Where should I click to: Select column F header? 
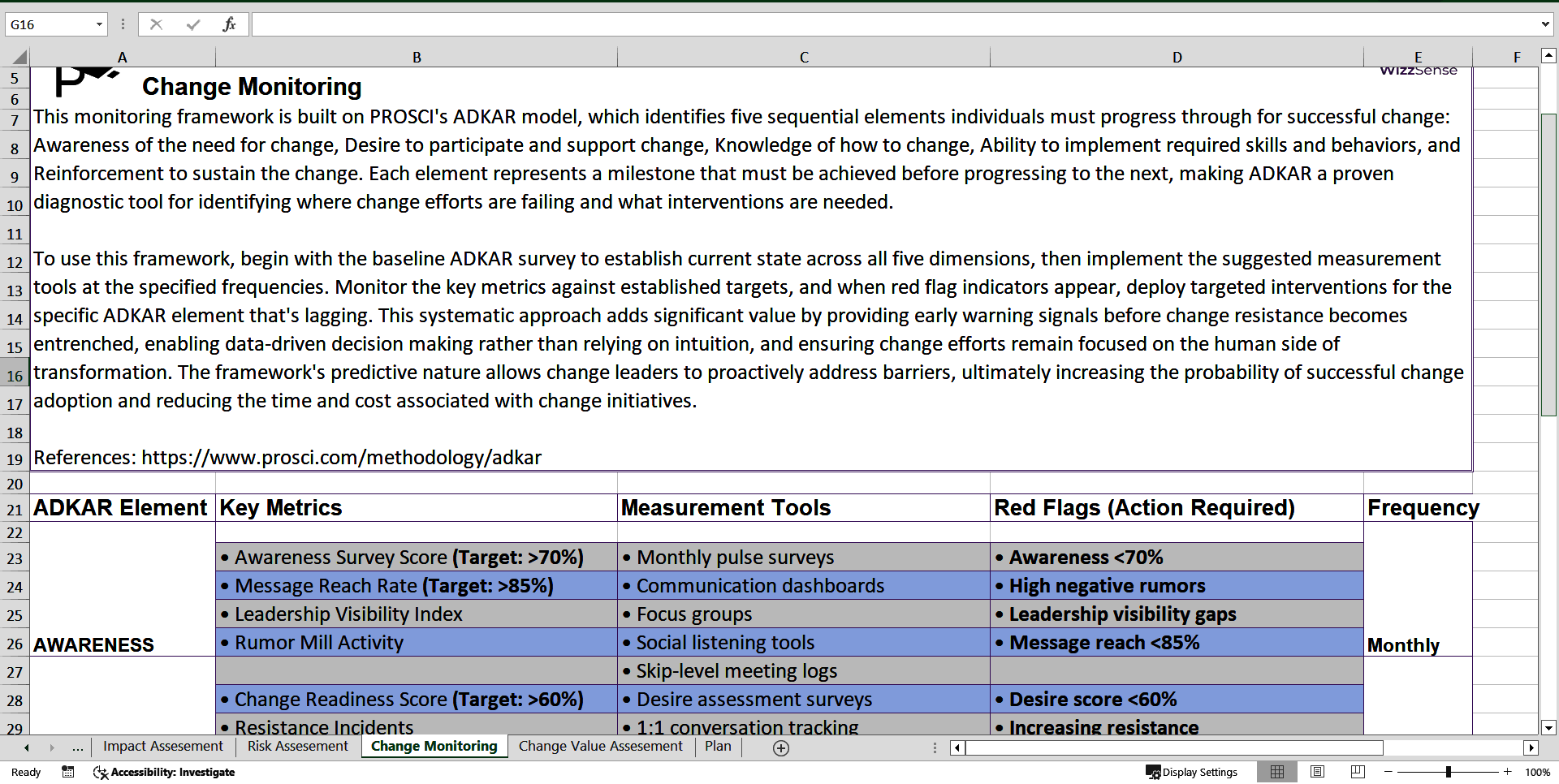[1517, 57]
